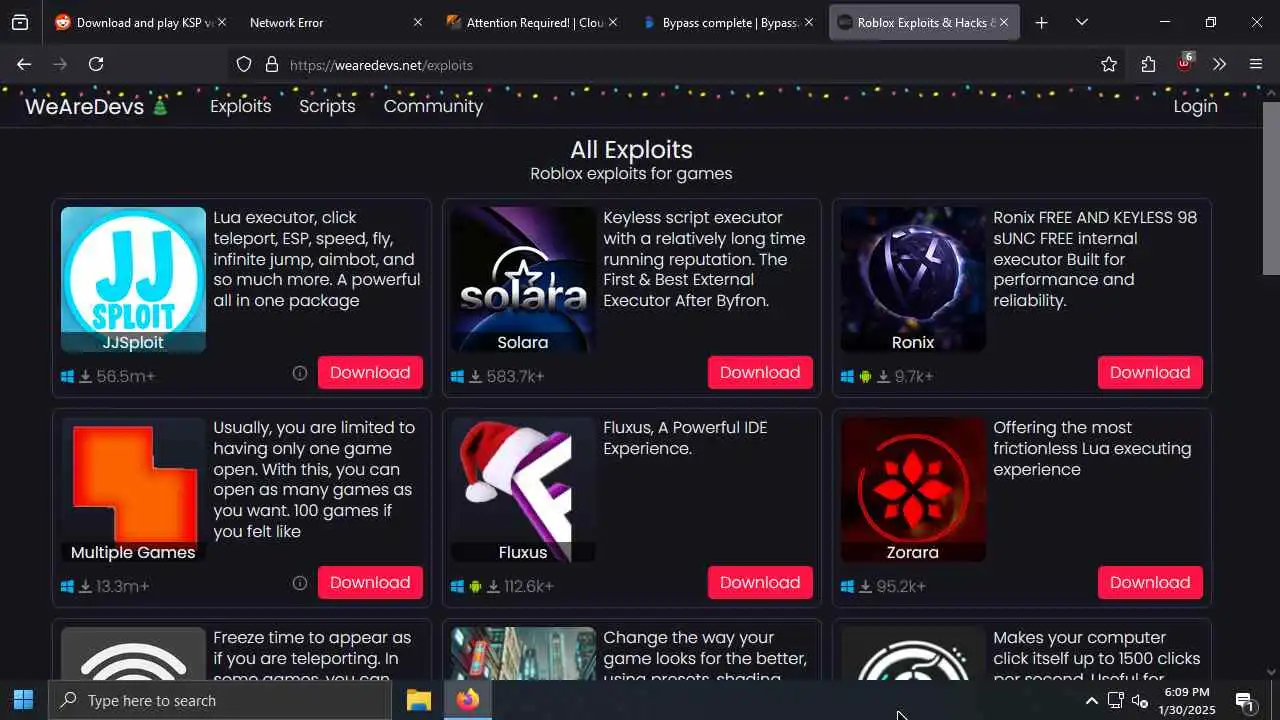This screenshot has height=720, width=1280.
Task: List all tabs using the down chevron
Action: coord(1082,22)
